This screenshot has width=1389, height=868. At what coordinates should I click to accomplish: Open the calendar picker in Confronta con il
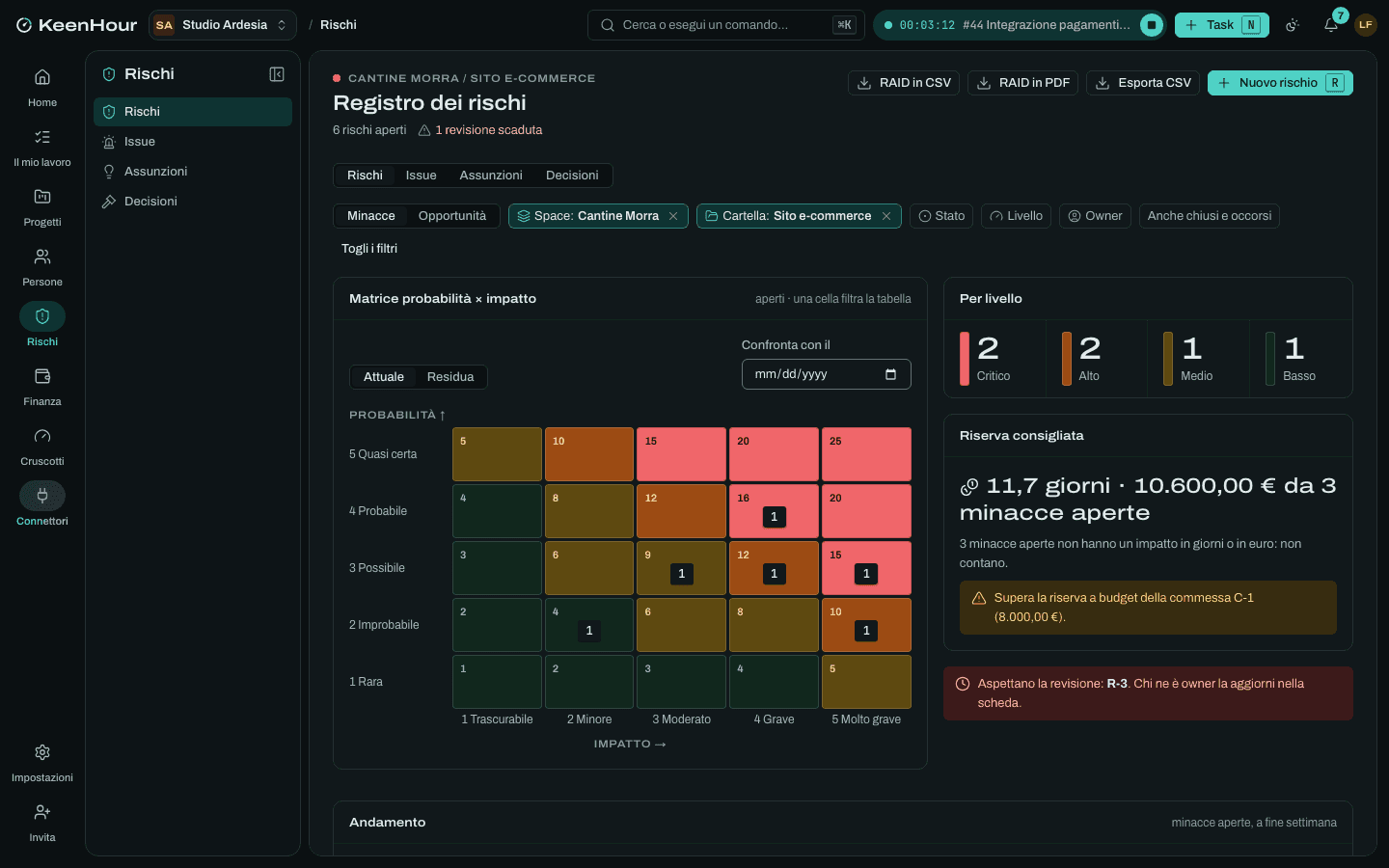pos(890,374)
